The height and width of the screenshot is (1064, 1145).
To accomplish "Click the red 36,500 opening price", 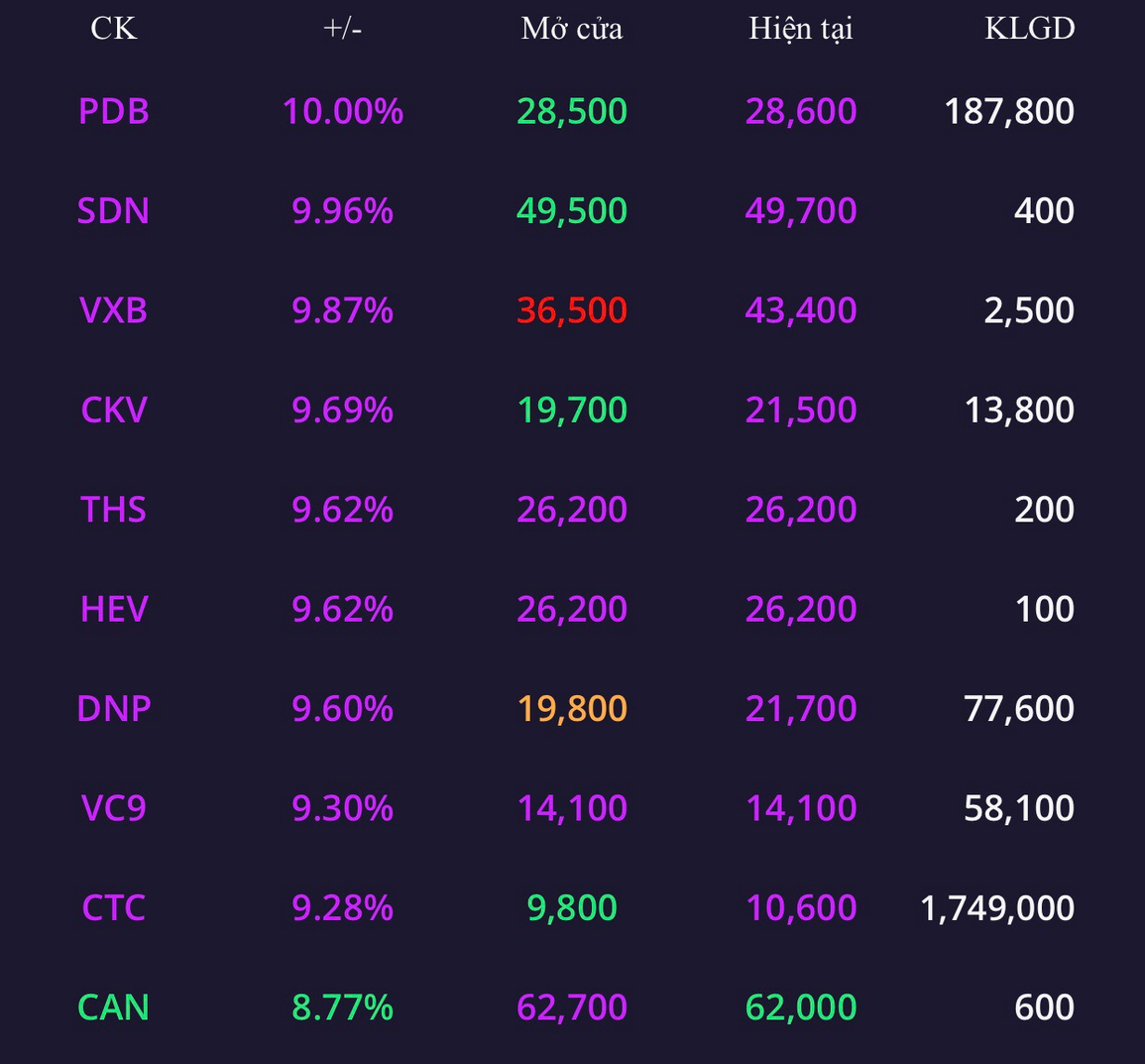I will pos(572,310).
